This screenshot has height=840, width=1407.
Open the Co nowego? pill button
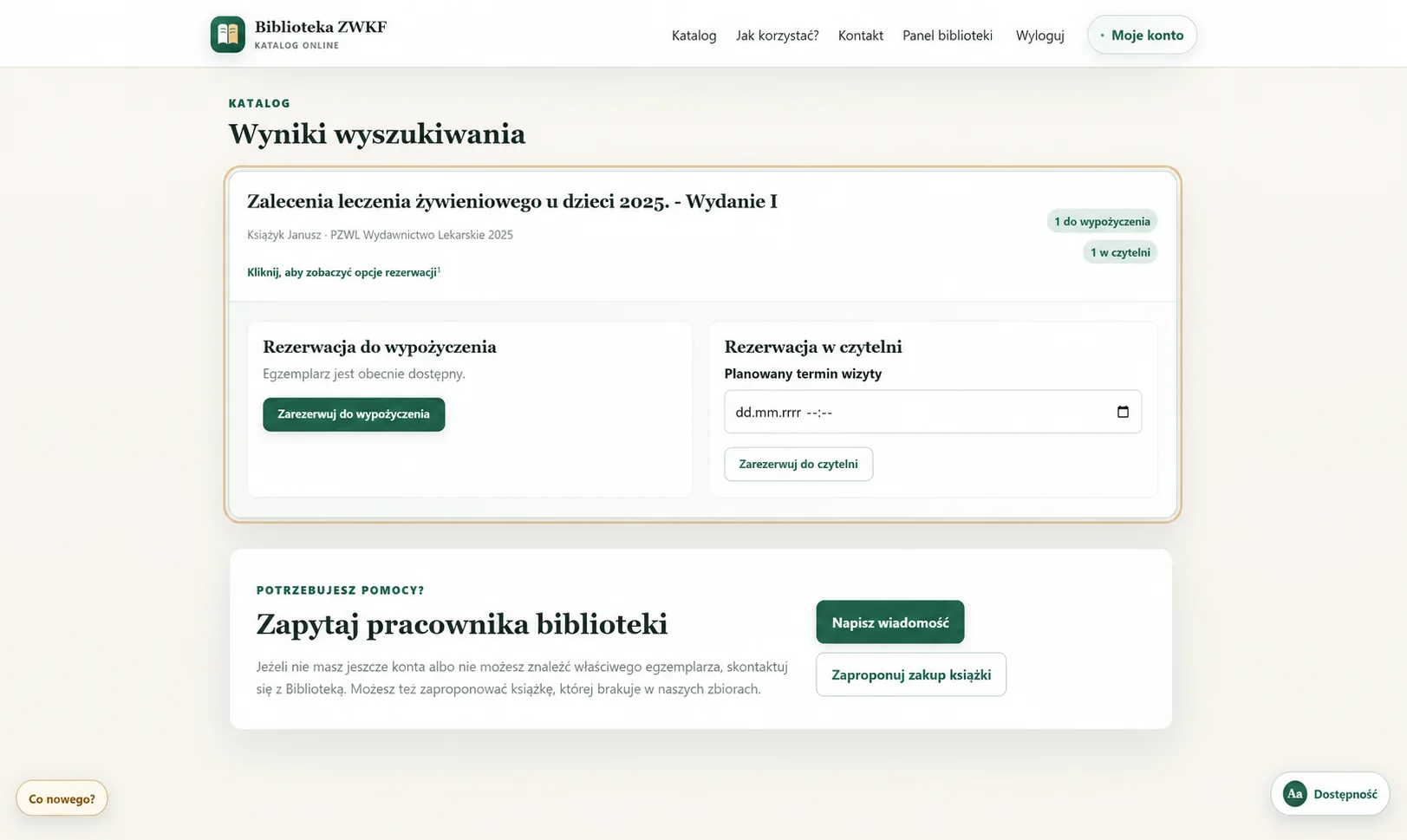tap(62, 798)
